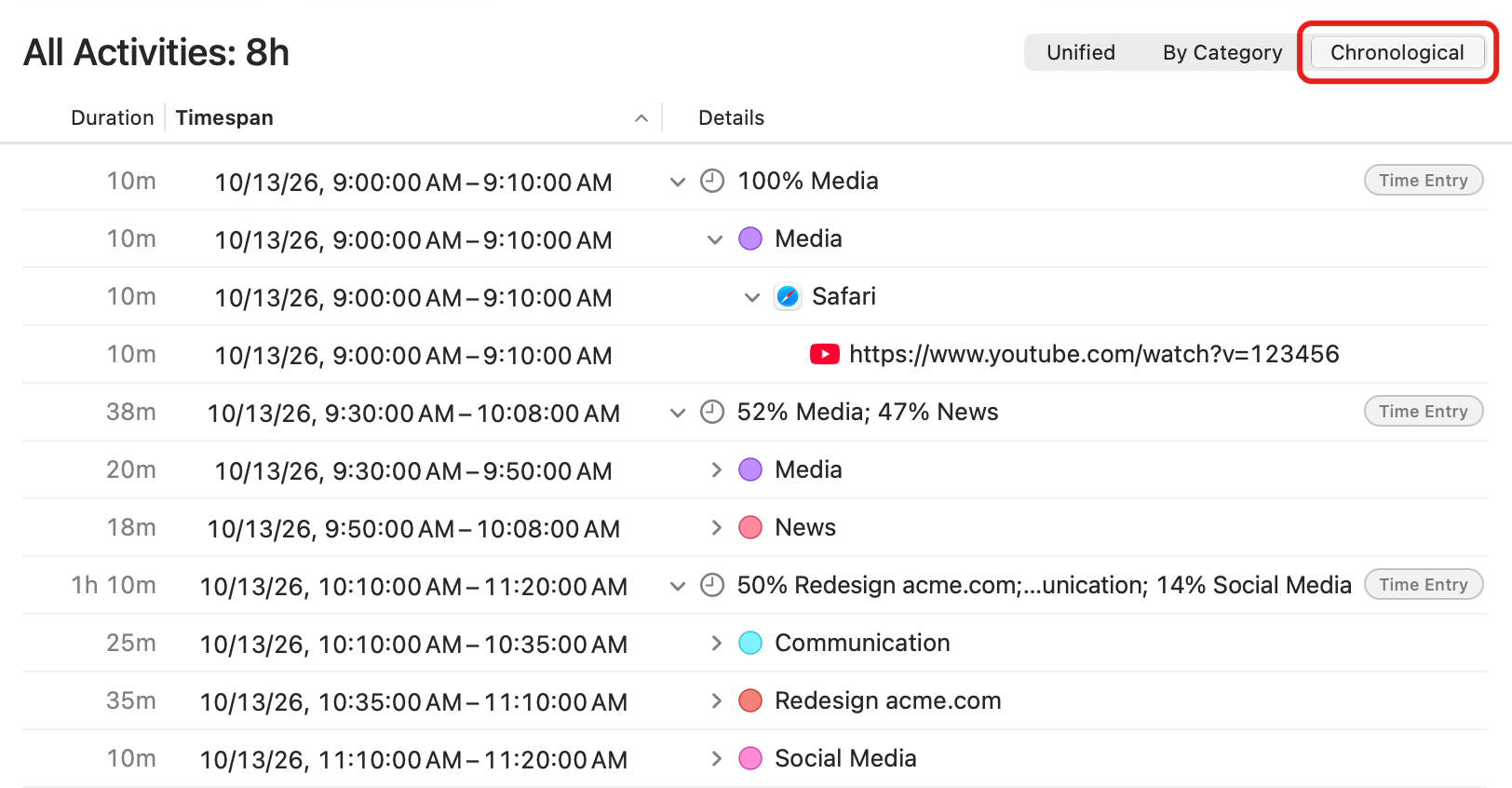Viewport: 1512px width, 788px height.
Task: Click the All Activities: 8h heading
Action: (x=156, y=52)
